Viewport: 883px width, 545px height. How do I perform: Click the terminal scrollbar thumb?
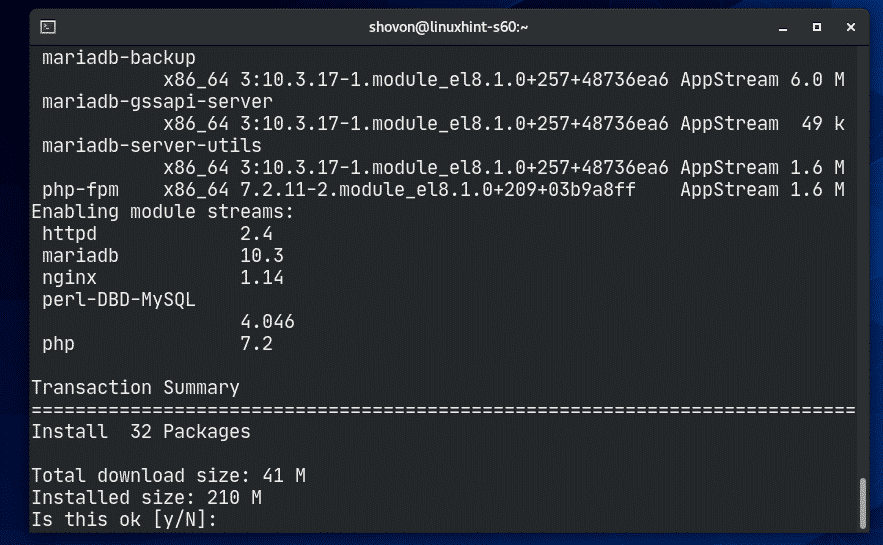pos(863,504)
